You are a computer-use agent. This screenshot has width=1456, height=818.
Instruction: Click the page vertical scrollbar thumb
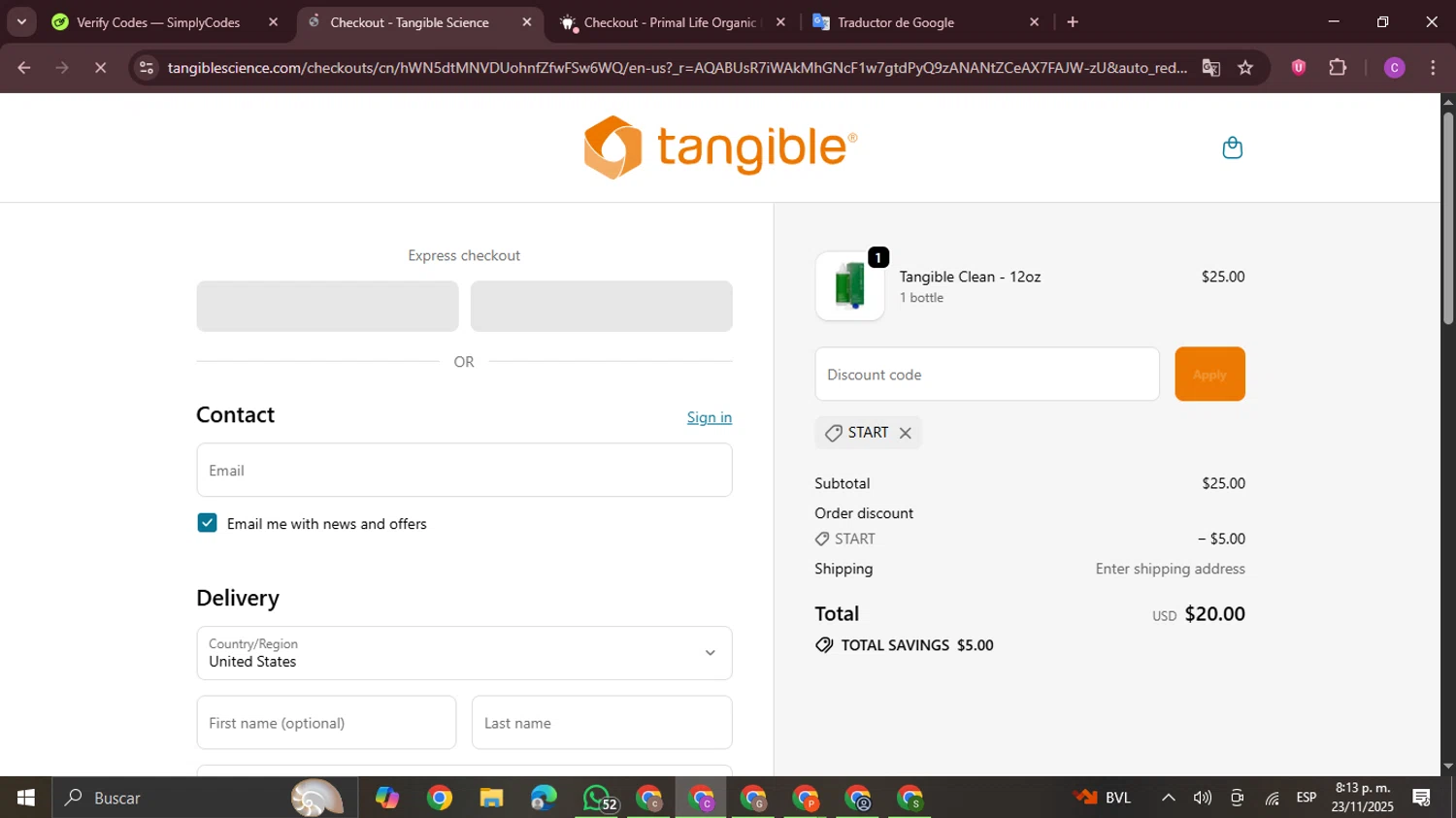[1447, 218]
